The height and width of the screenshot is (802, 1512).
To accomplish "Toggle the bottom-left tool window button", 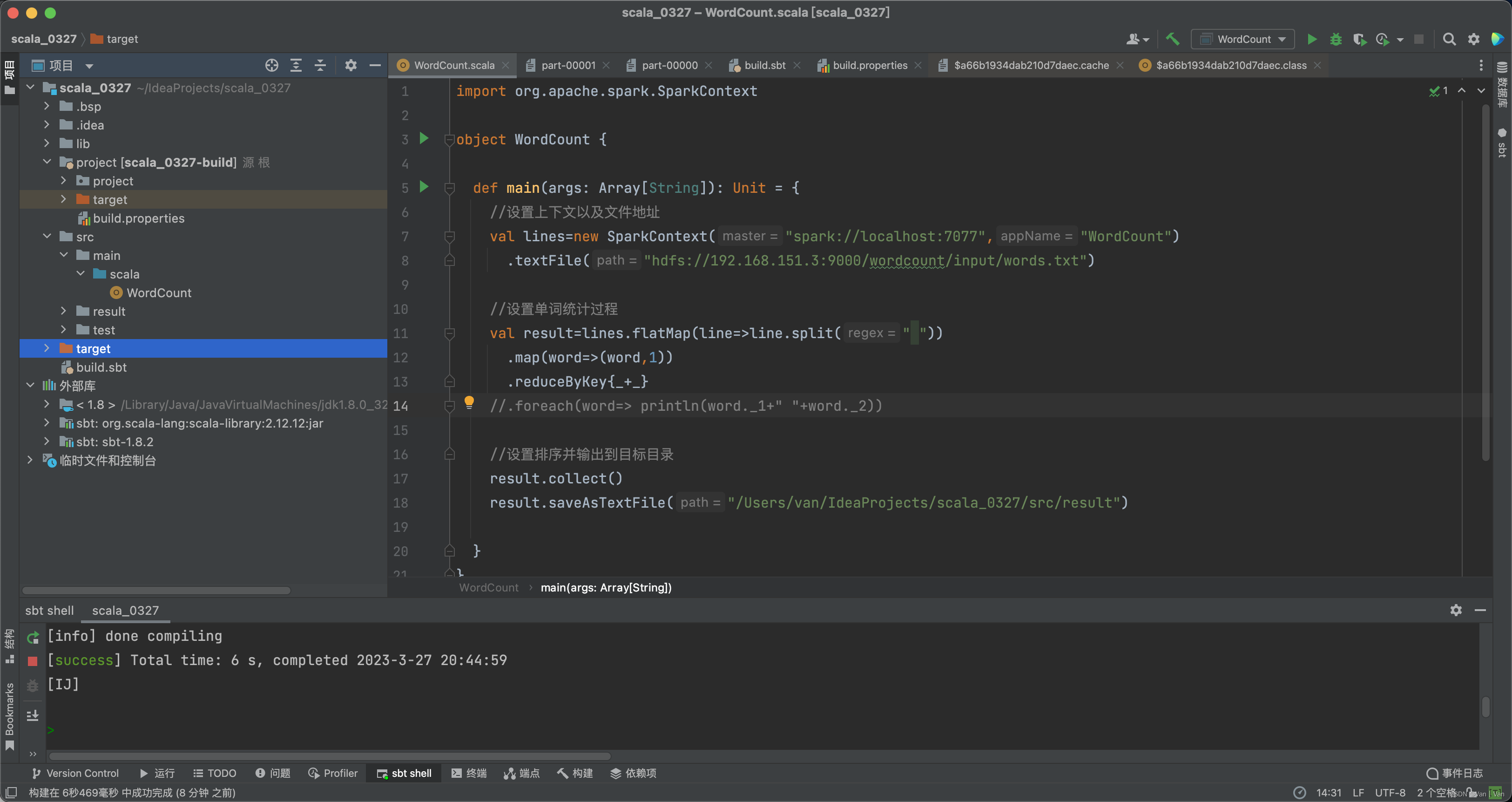I will (11, 793).
